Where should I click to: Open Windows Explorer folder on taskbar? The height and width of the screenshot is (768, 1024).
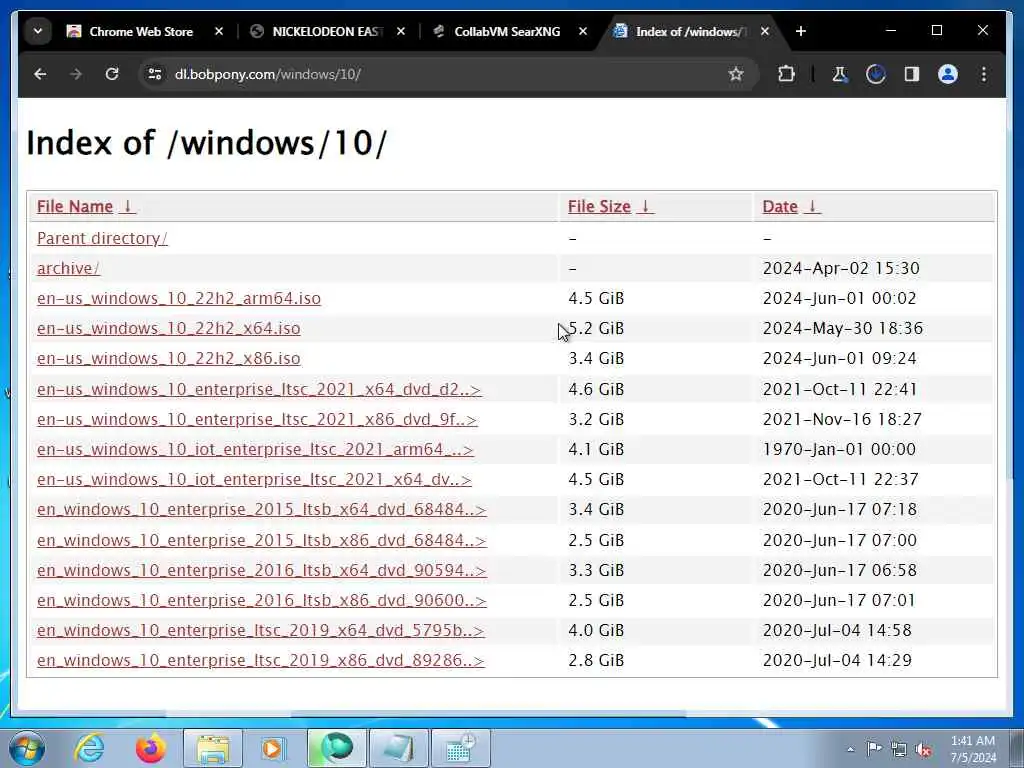[x=213, y=748]
